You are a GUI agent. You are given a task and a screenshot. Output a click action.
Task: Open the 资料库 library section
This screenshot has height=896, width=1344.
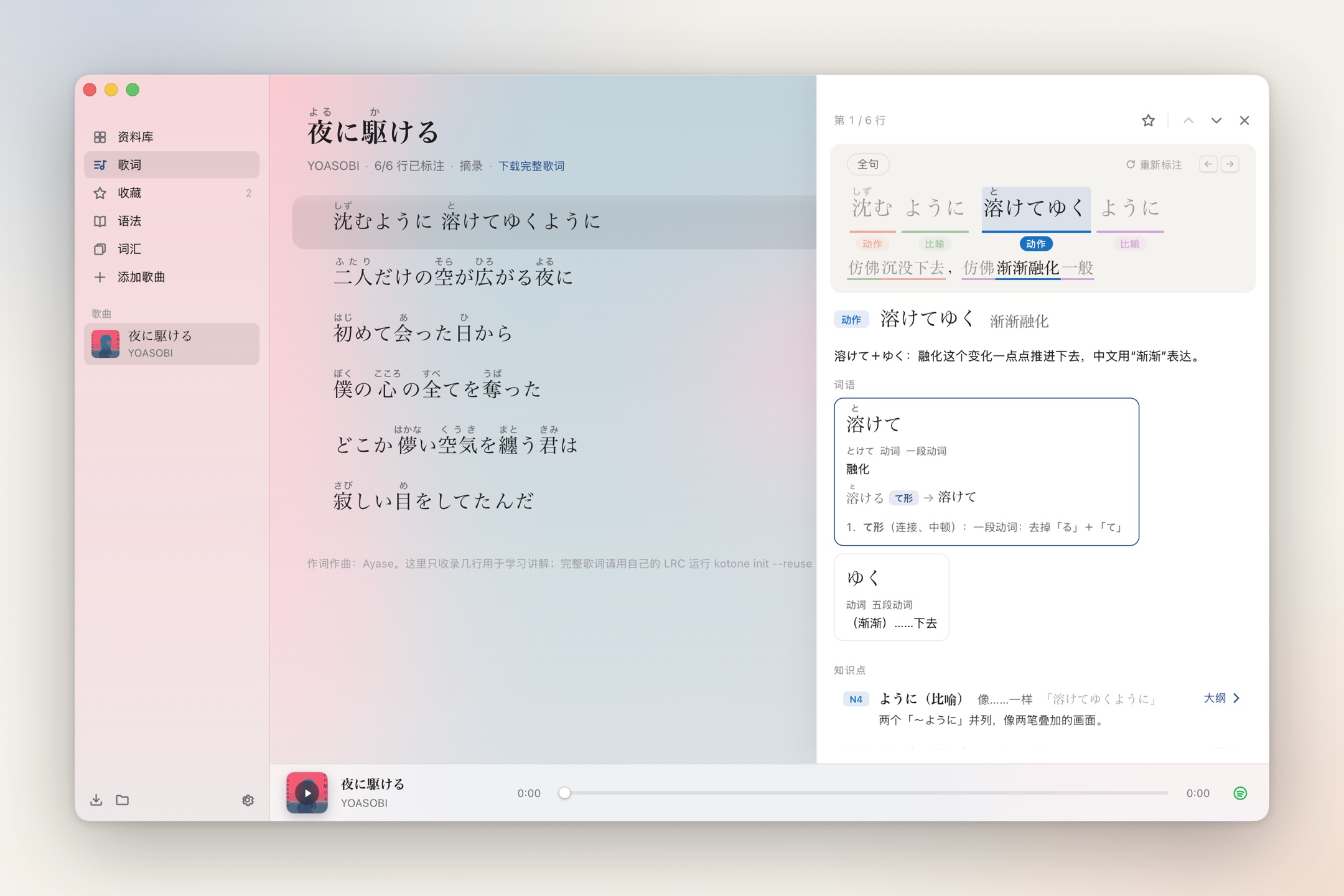[x=172, y=137]
